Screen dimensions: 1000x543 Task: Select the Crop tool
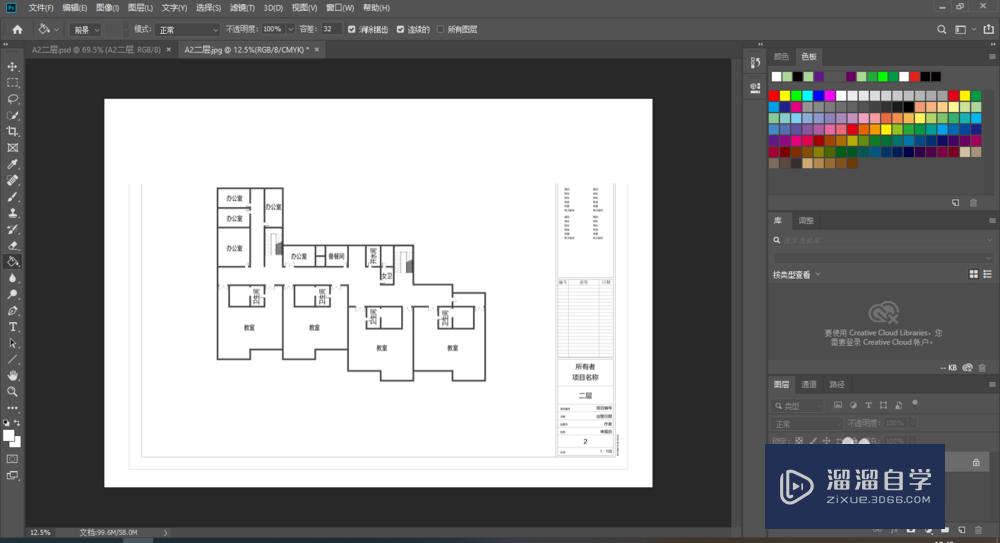pos(13,131)
